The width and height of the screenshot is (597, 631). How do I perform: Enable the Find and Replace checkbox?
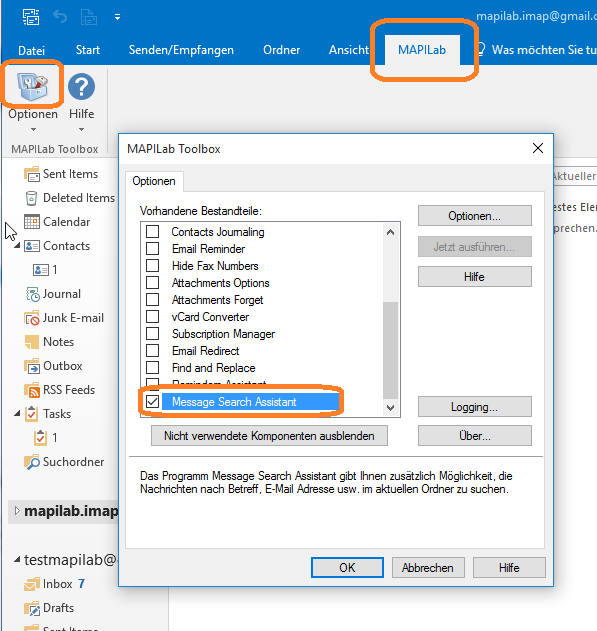152,367
